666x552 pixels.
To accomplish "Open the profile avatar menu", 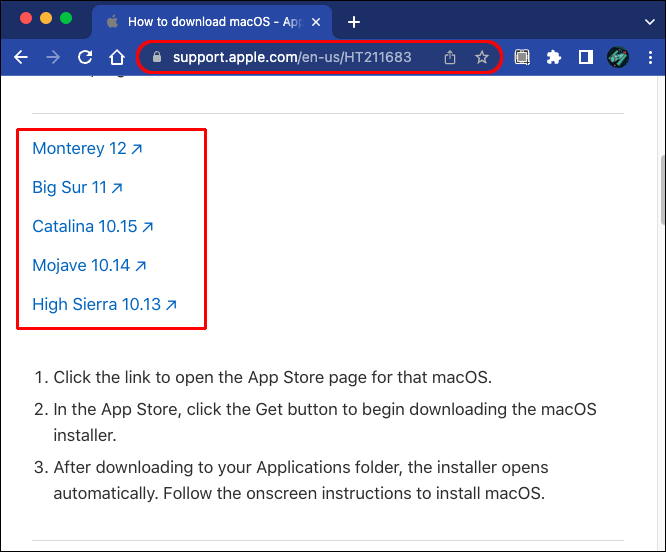I will [618, 57].
